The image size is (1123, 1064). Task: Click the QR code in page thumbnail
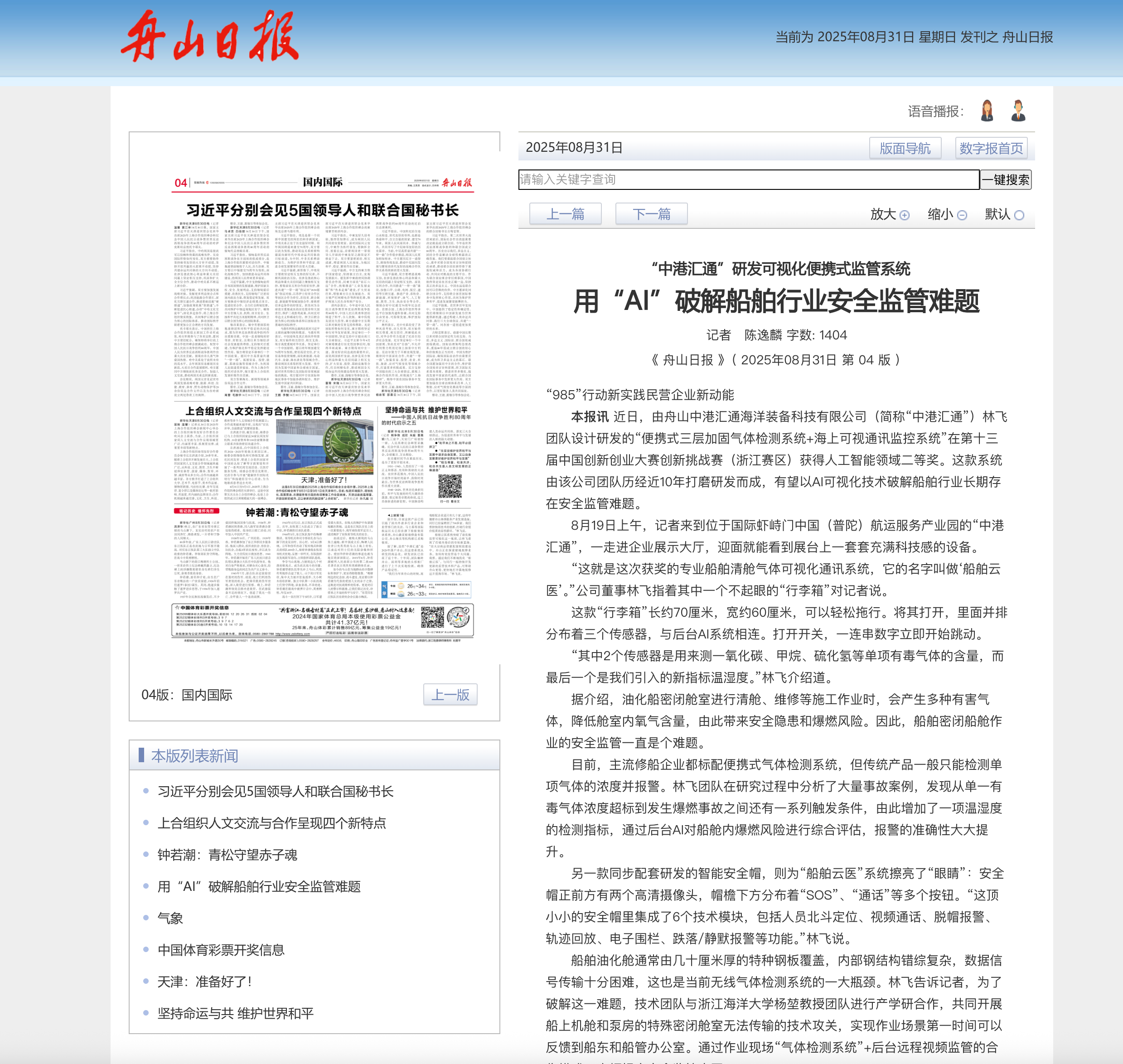pyautogui.click(x=450, y=486)
